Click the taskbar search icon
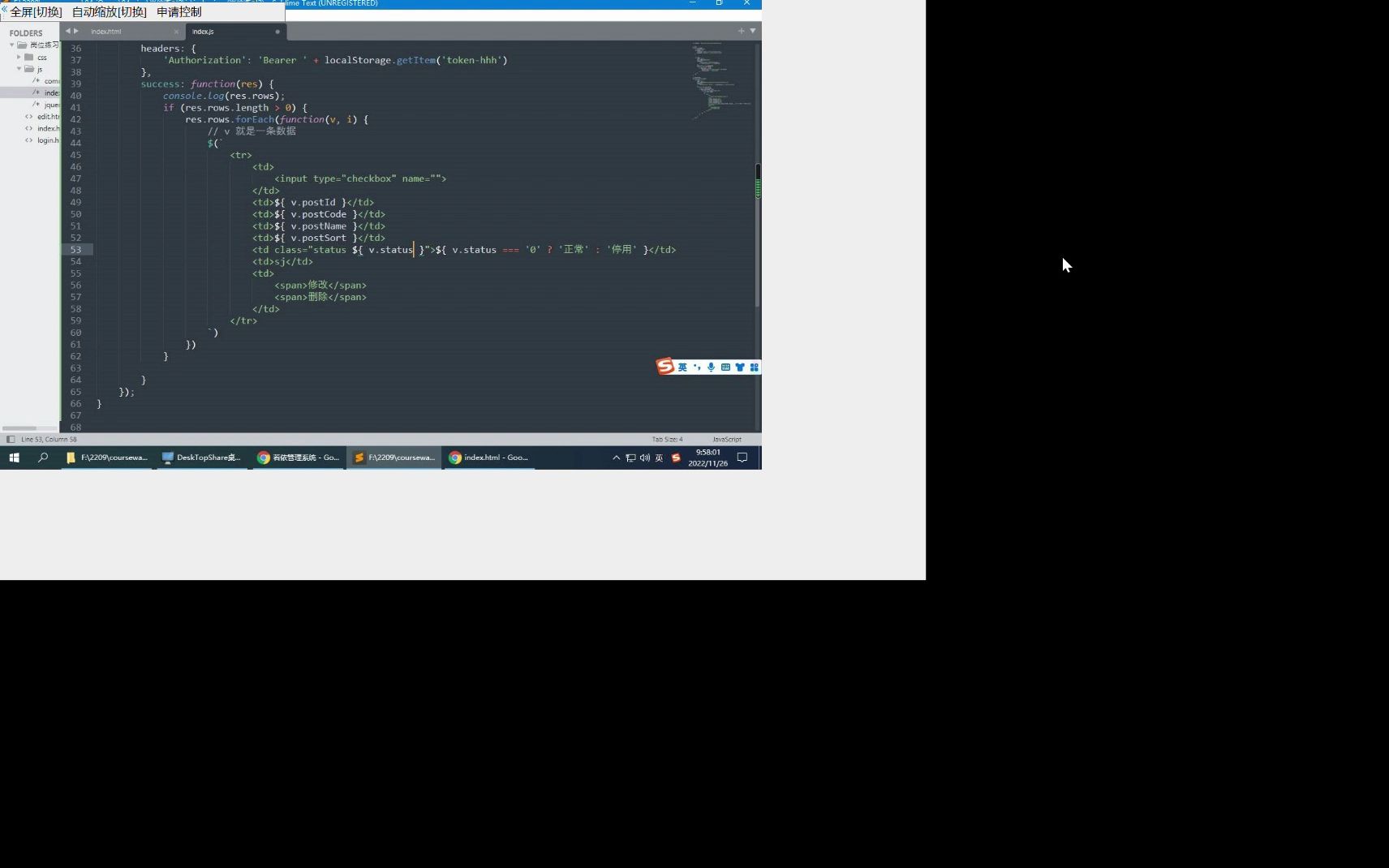Image resolution: width=1389 pixels, height=868 pixels. tap(43, 458)
